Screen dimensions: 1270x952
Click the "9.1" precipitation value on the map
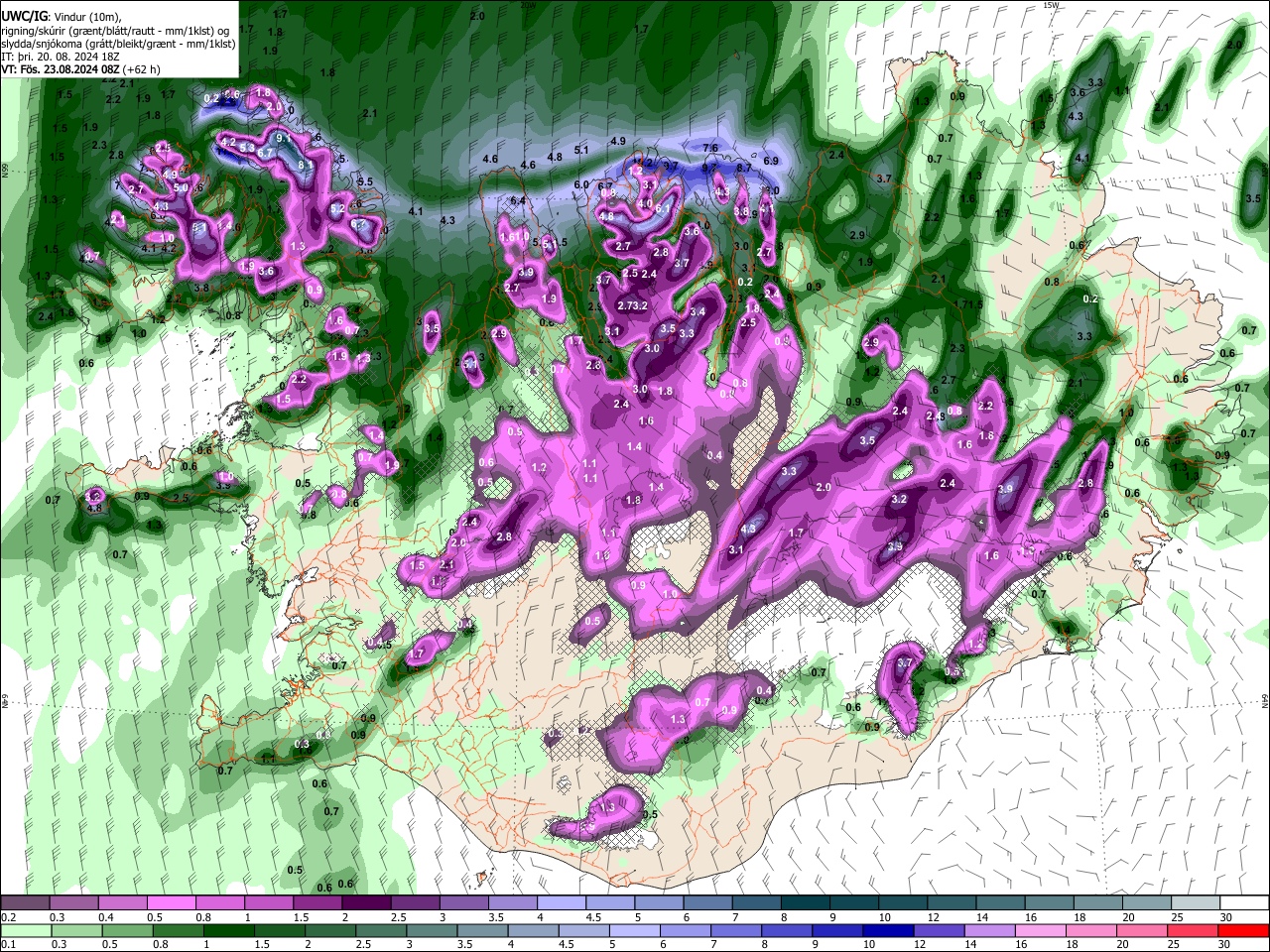pos(283,138)
